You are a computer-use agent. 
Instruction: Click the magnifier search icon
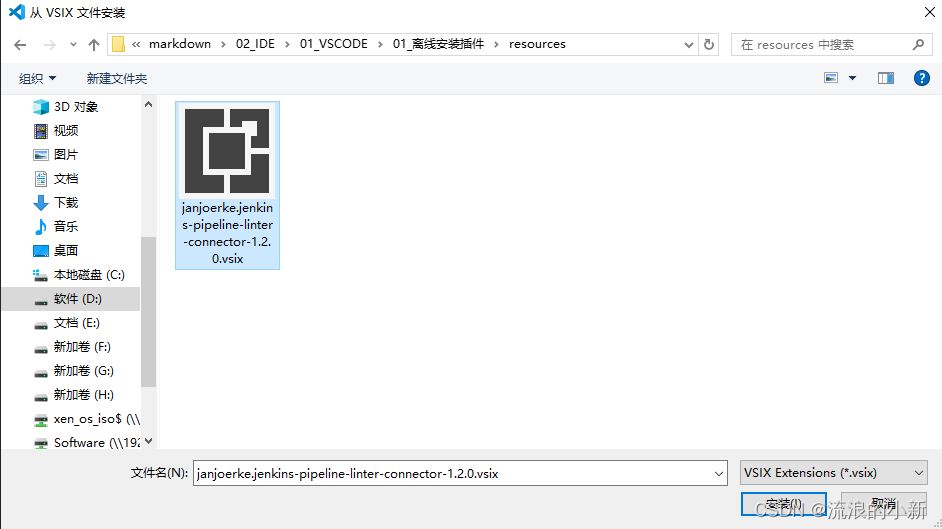click(x=918, y=44)
